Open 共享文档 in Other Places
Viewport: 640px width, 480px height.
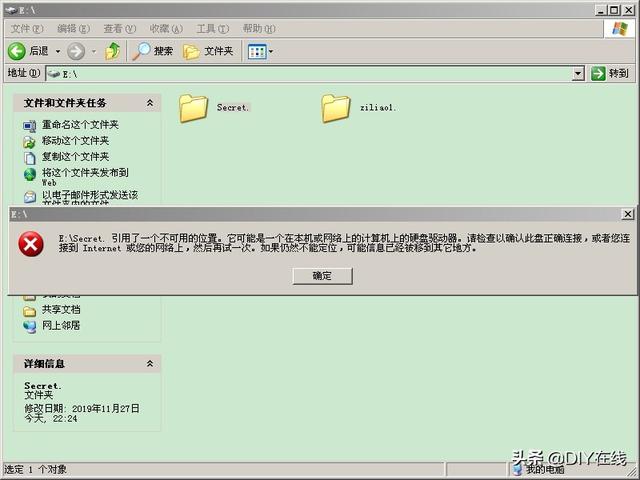(x=61, y=310)
